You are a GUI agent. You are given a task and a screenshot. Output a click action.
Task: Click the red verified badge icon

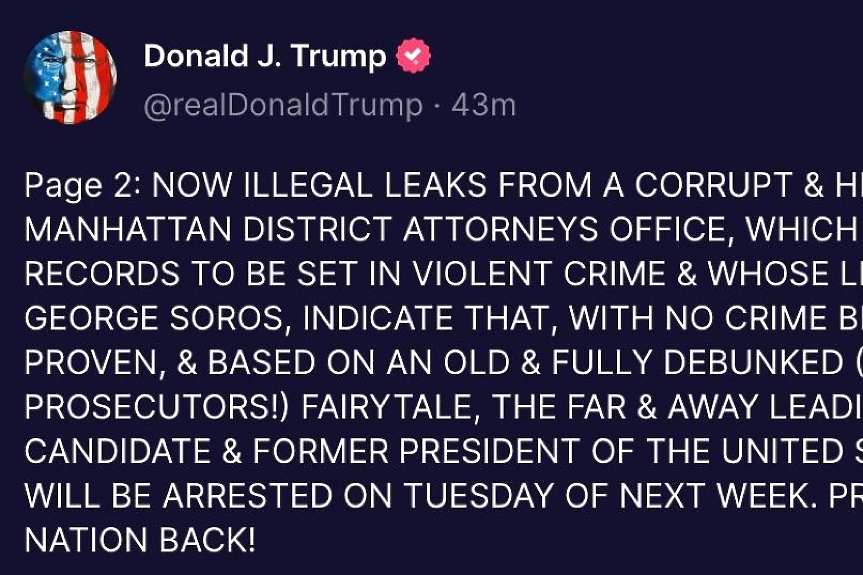413,56
